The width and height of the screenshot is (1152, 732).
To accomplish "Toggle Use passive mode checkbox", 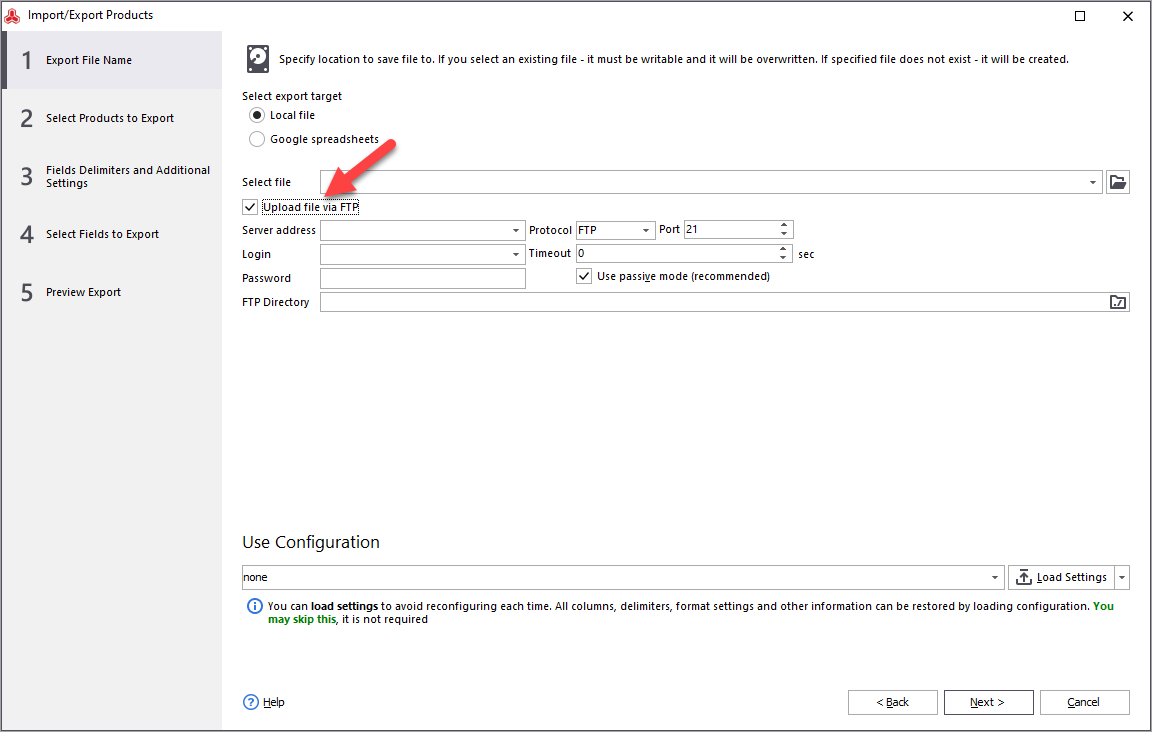I will (x=584, y=276).
